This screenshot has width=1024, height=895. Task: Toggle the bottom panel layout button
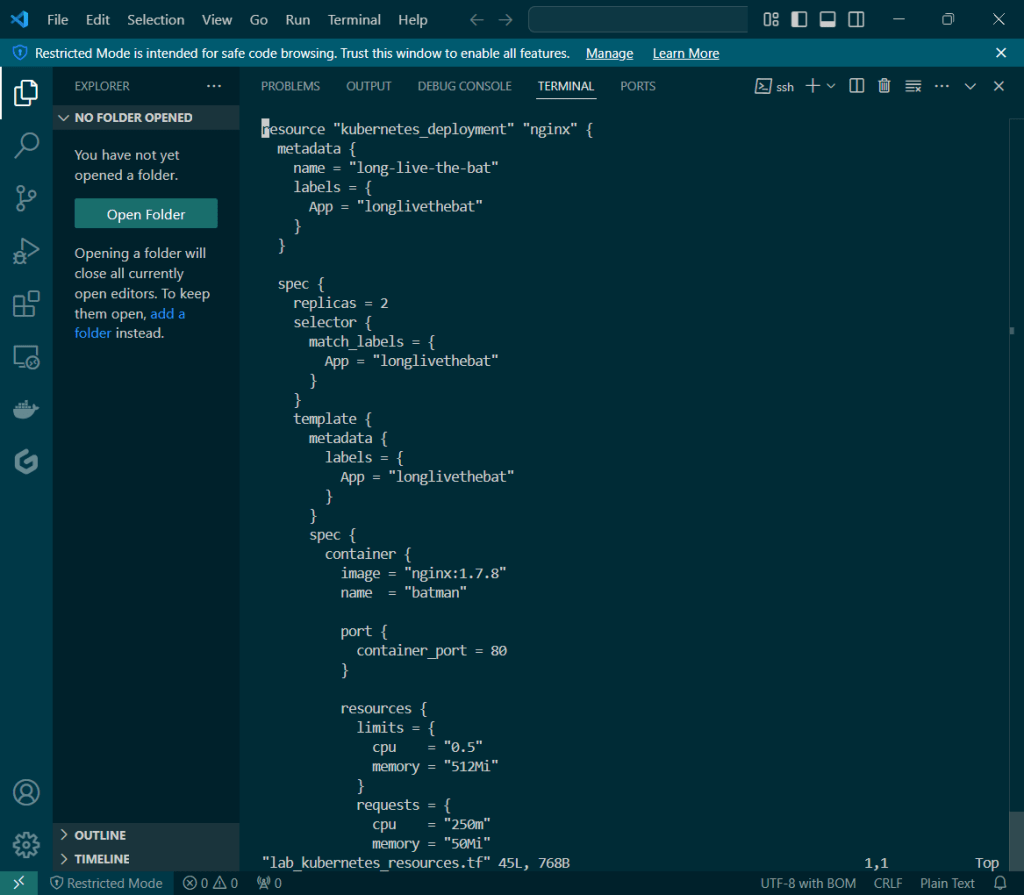(x=827, y=20)
